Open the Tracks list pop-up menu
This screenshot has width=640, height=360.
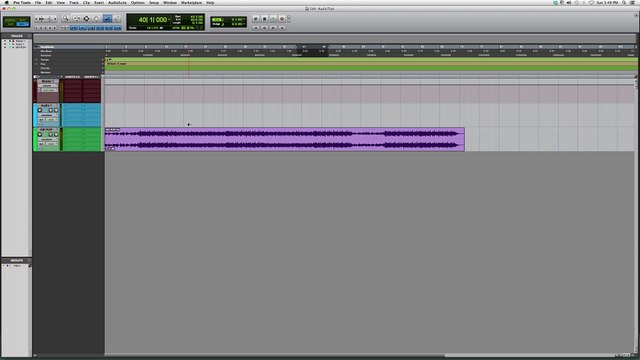click(x=29, y=36)
